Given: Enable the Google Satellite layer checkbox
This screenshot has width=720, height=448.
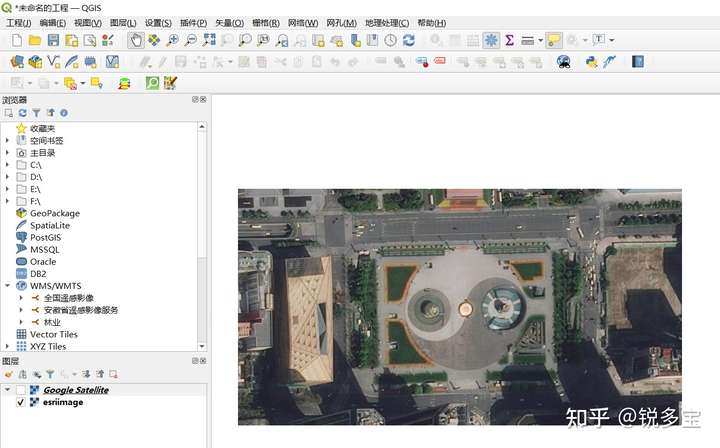Looking at the screenshot, I should [x=21, y=390].
